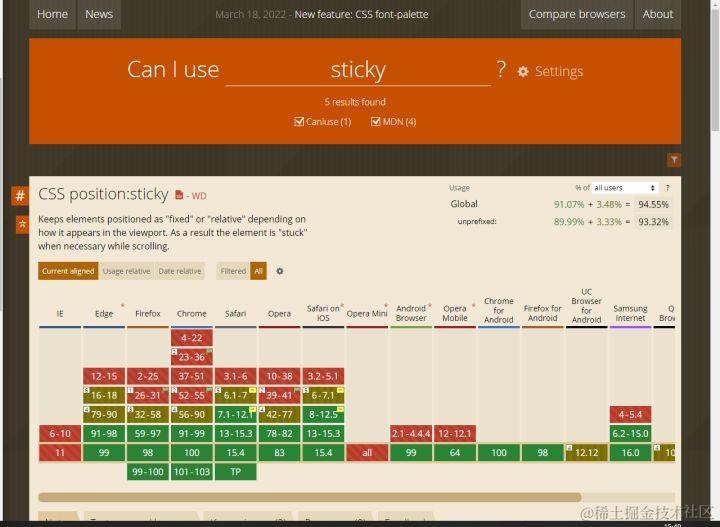
Task: Click the Opera browser column header
Action: pos(279,314)
